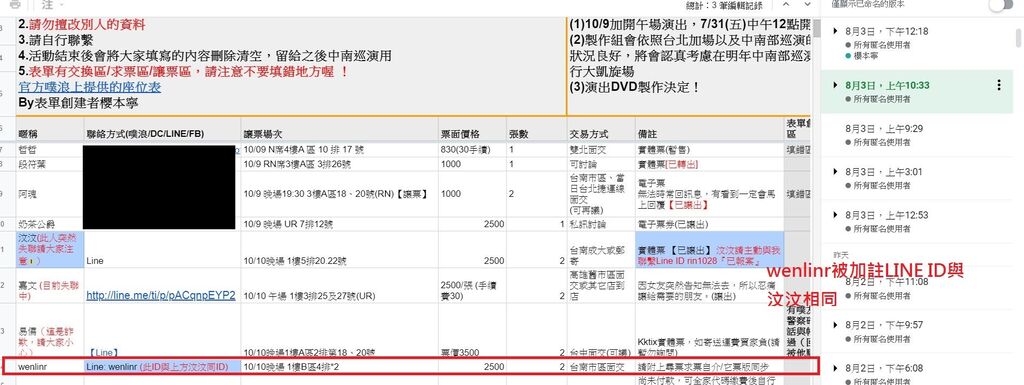This screenshot has height=385, width=1024.
Task: Select nickname cell 阿魂
Action: click(x=50, y=194)
